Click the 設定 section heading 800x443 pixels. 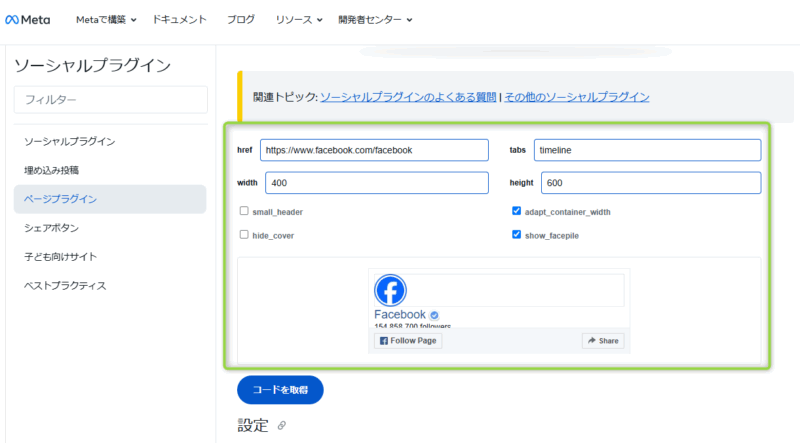(x=253, y=425)
